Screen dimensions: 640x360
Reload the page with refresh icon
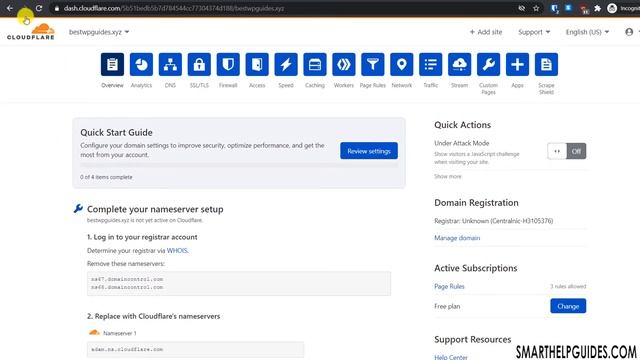[39, 8]
